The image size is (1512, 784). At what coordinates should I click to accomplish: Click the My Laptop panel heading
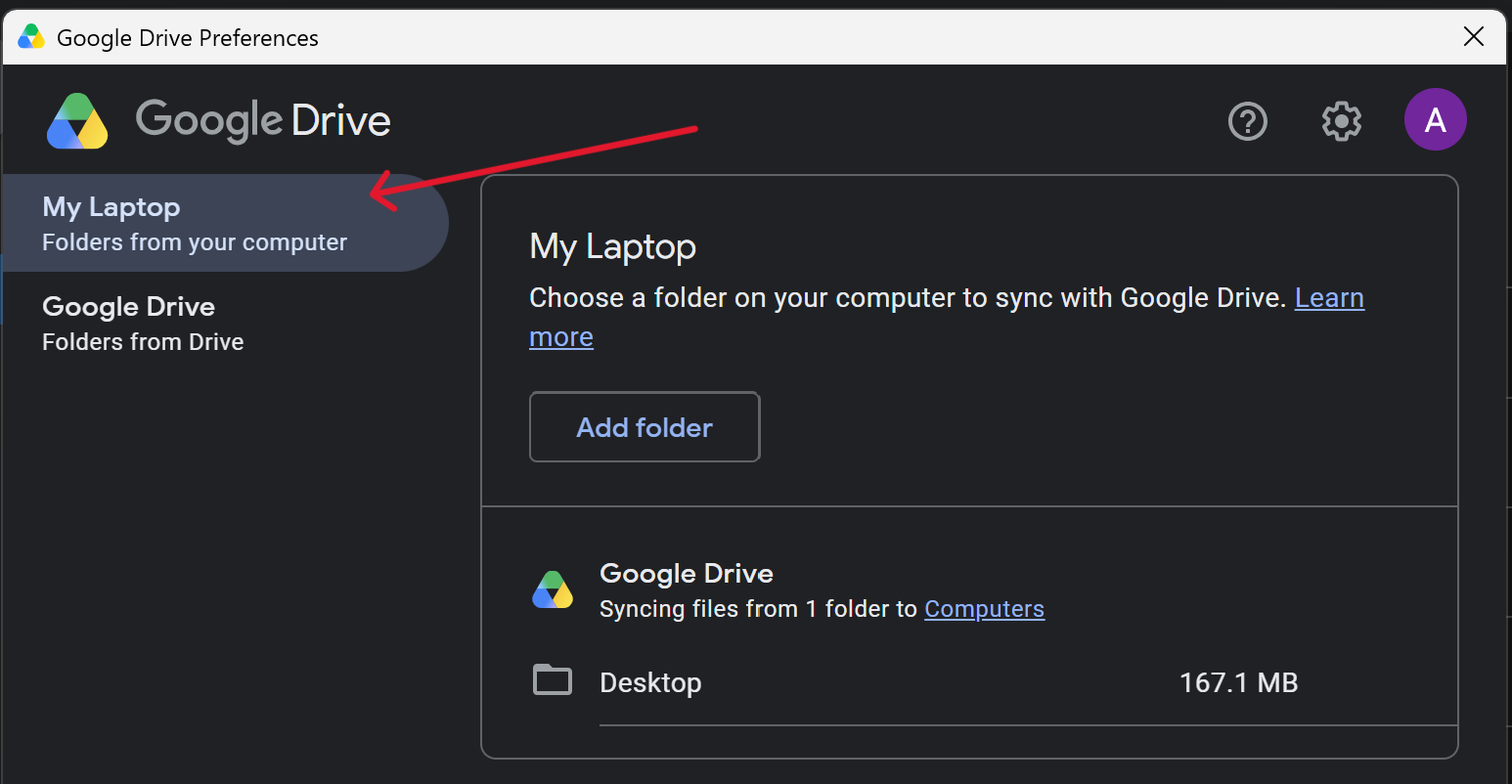(612, 246)
